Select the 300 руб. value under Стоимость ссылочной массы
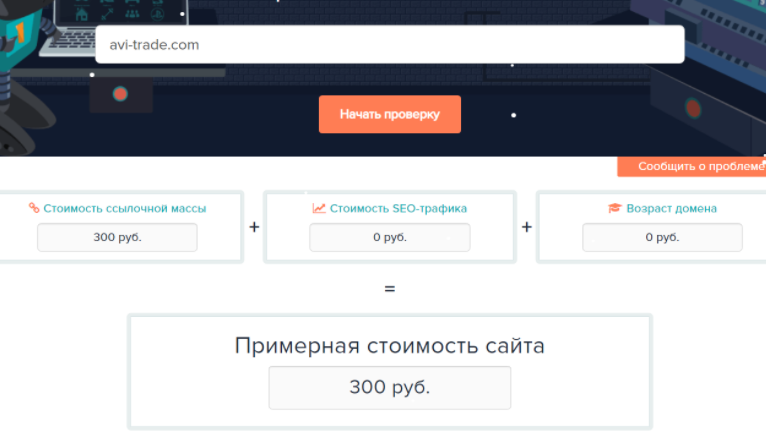This screenshot has width=766, height=438. click(117, 237)
